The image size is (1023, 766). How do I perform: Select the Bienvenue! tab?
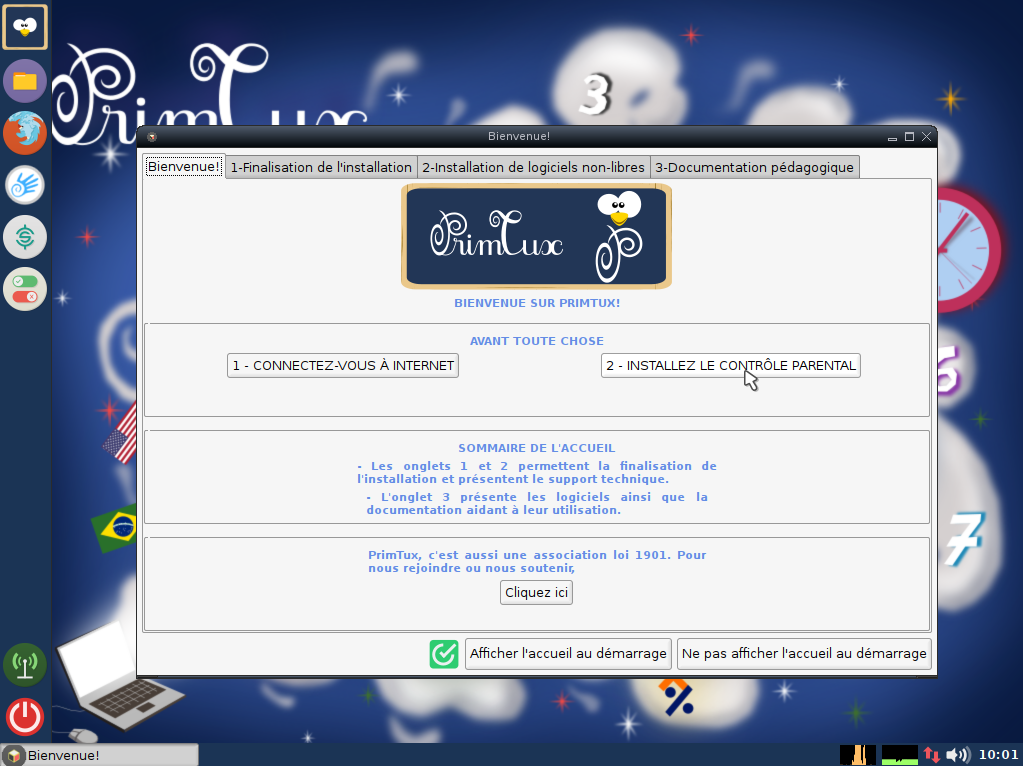pos(184,166)
